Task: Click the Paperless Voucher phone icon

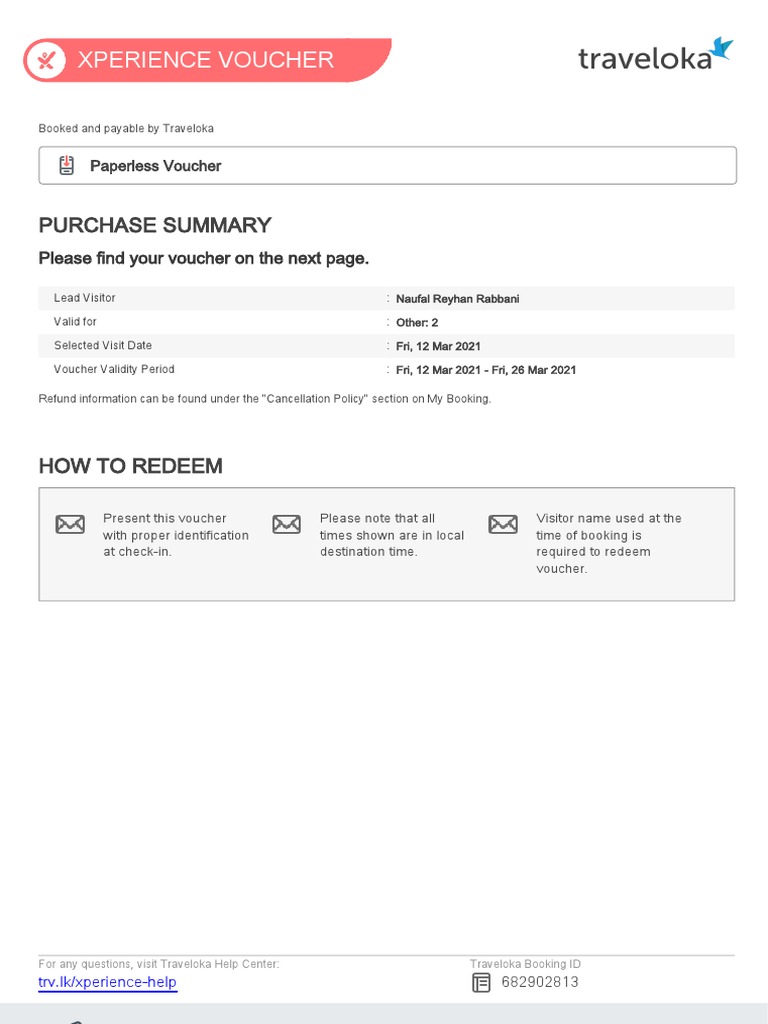Action: click(x=67, y=165)
